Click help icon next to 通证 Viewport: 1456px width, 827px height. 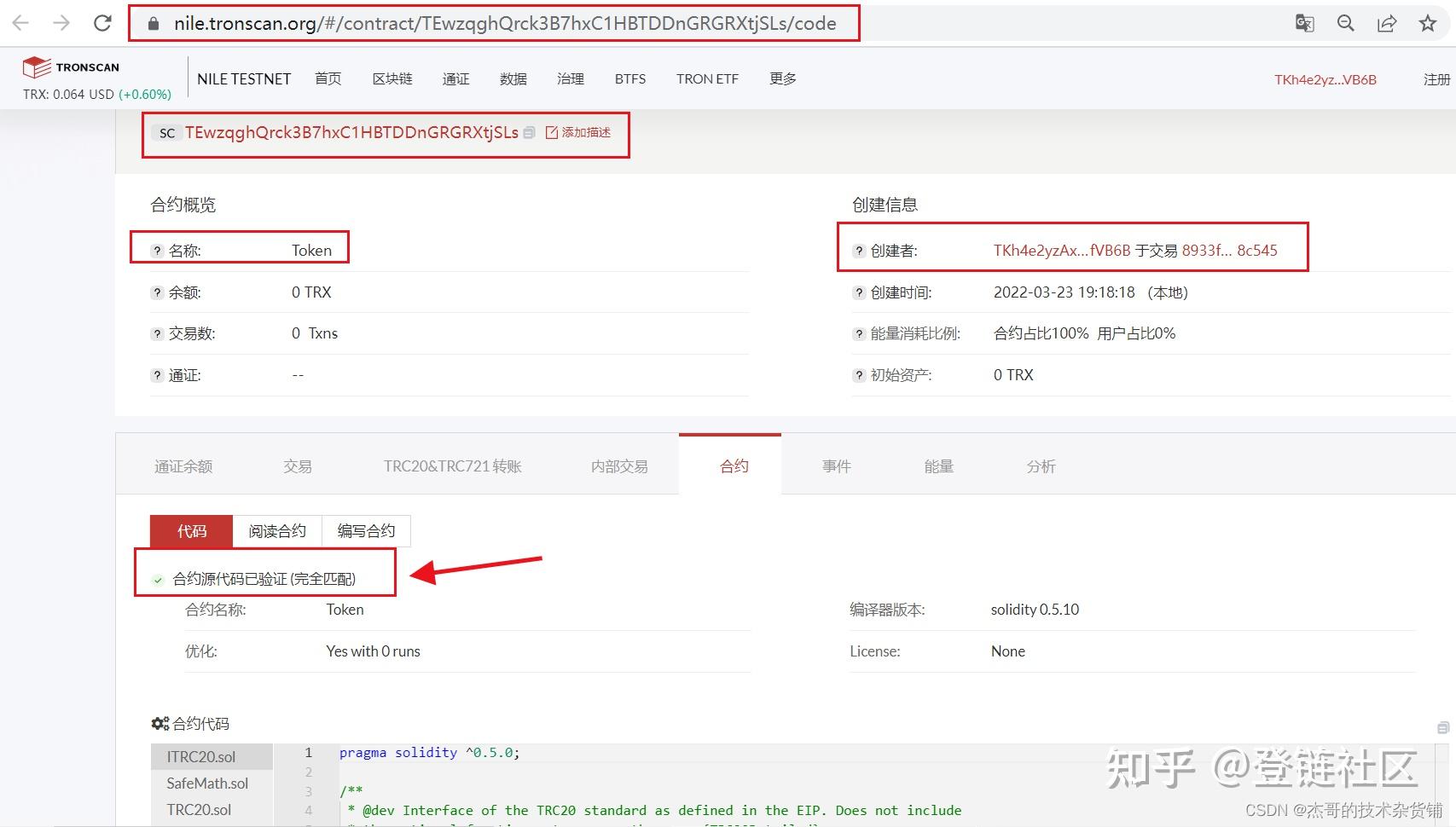coord(157,375)
